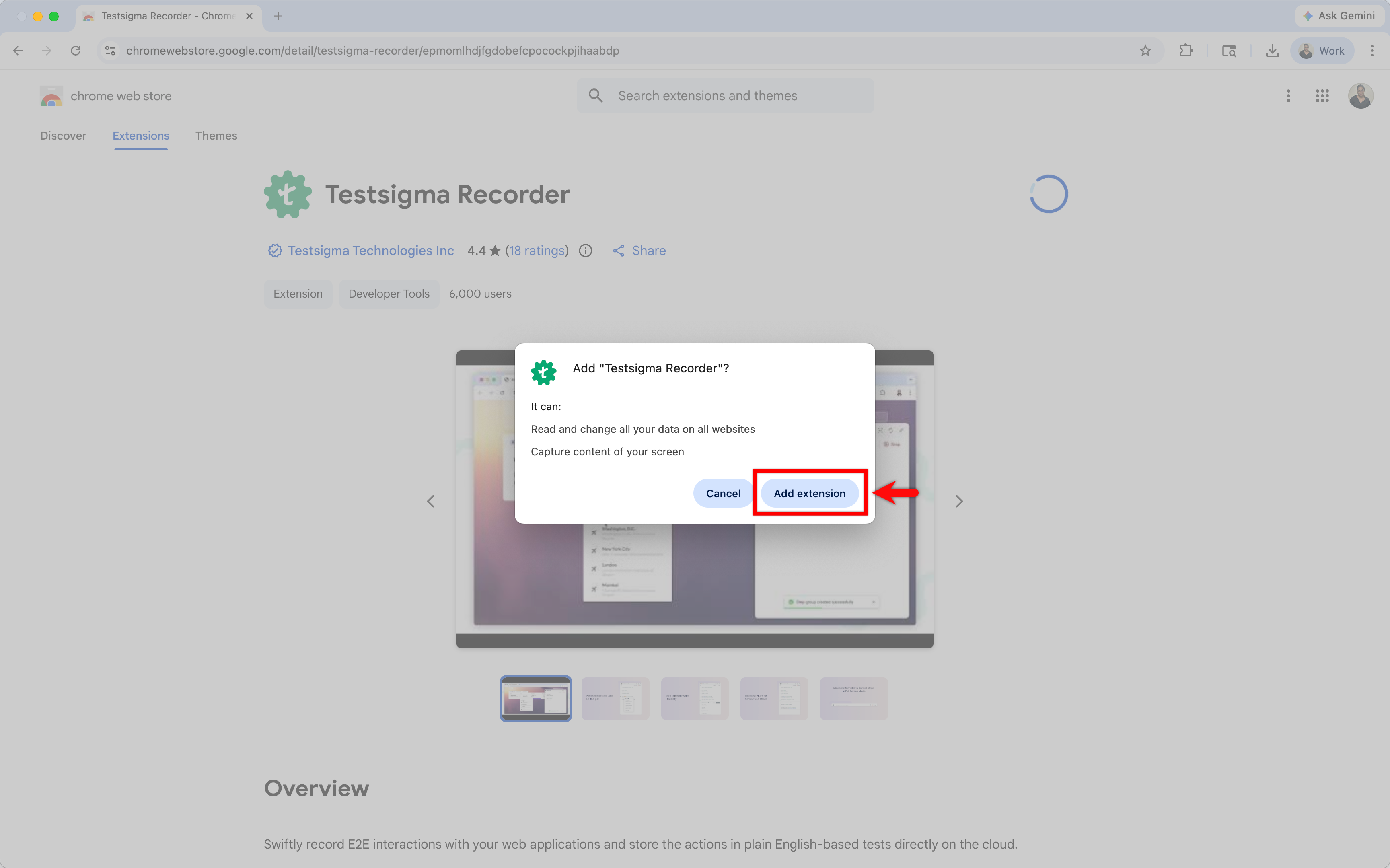The width and height of the screenshot is (1390, 868).
Task: Click the ratings info icon
Action: click(x=585, y=250)
